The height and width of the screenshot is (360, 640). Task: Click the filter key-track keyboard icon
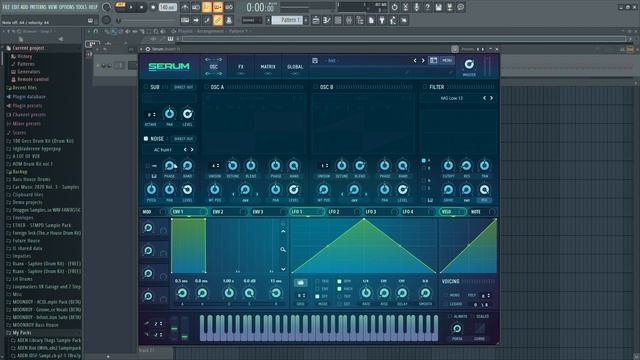(430, 200)
